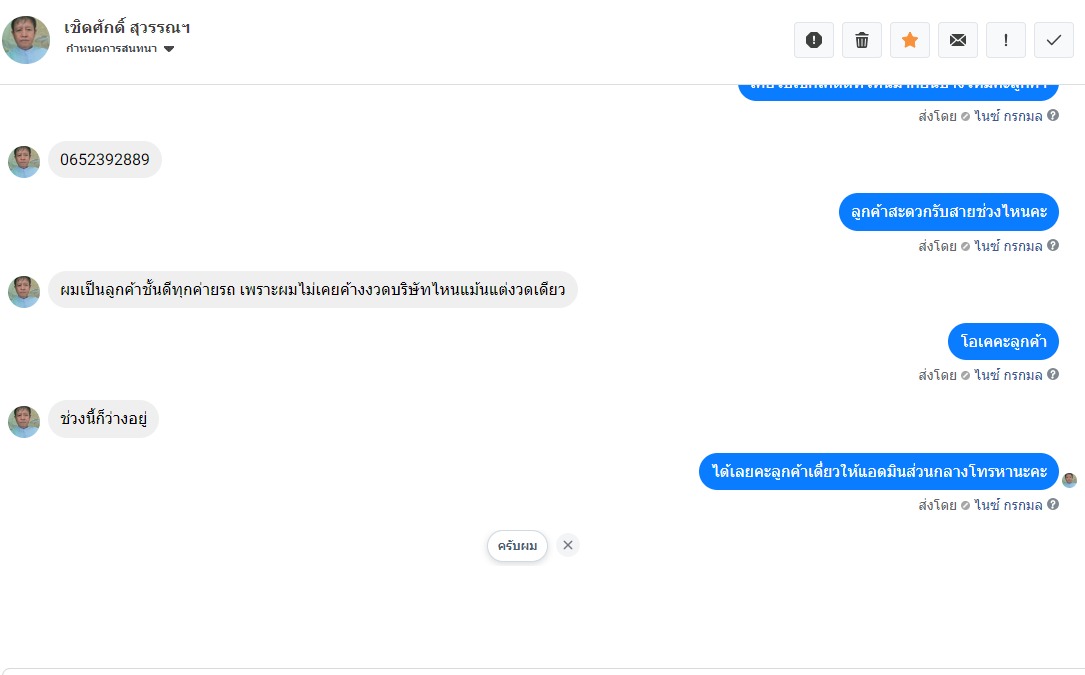Dismiss the ครับผม suggested reply
1085x675 pixels.
(568, 545)
